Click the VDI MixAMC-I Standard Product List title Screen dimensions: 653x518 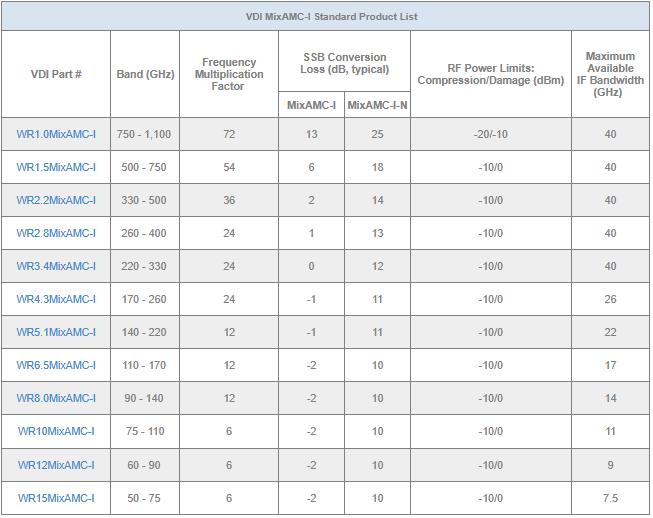325,16
